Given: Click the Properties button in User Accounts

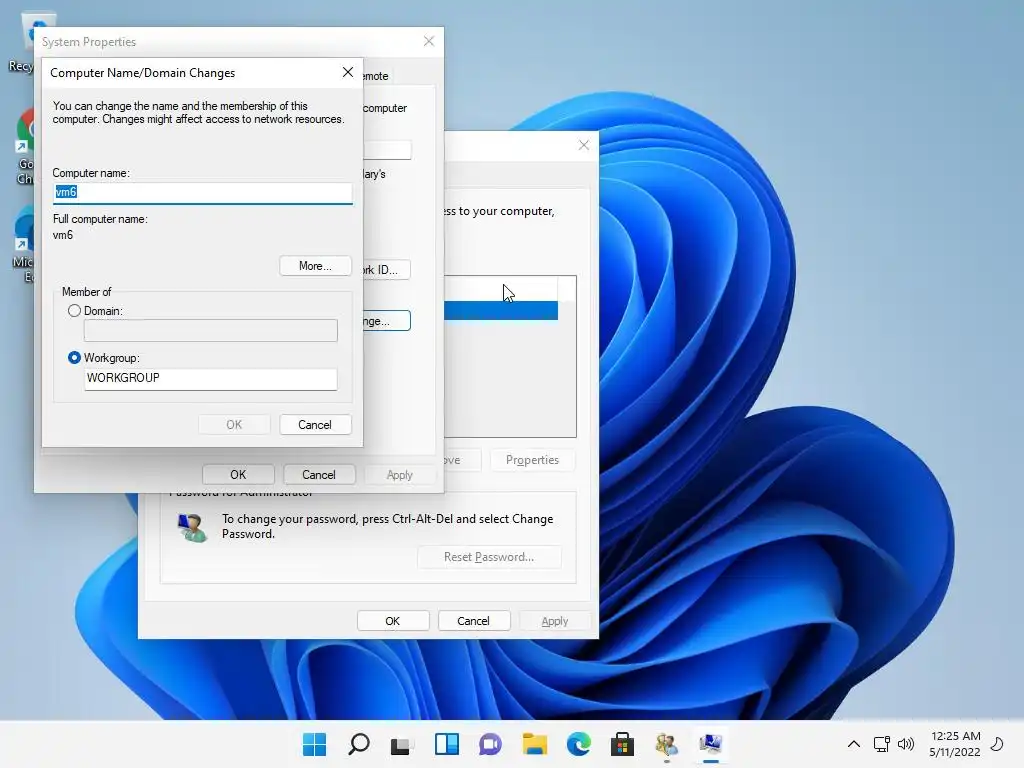Looking at the screenshot, I should click(x=532, y=460).
